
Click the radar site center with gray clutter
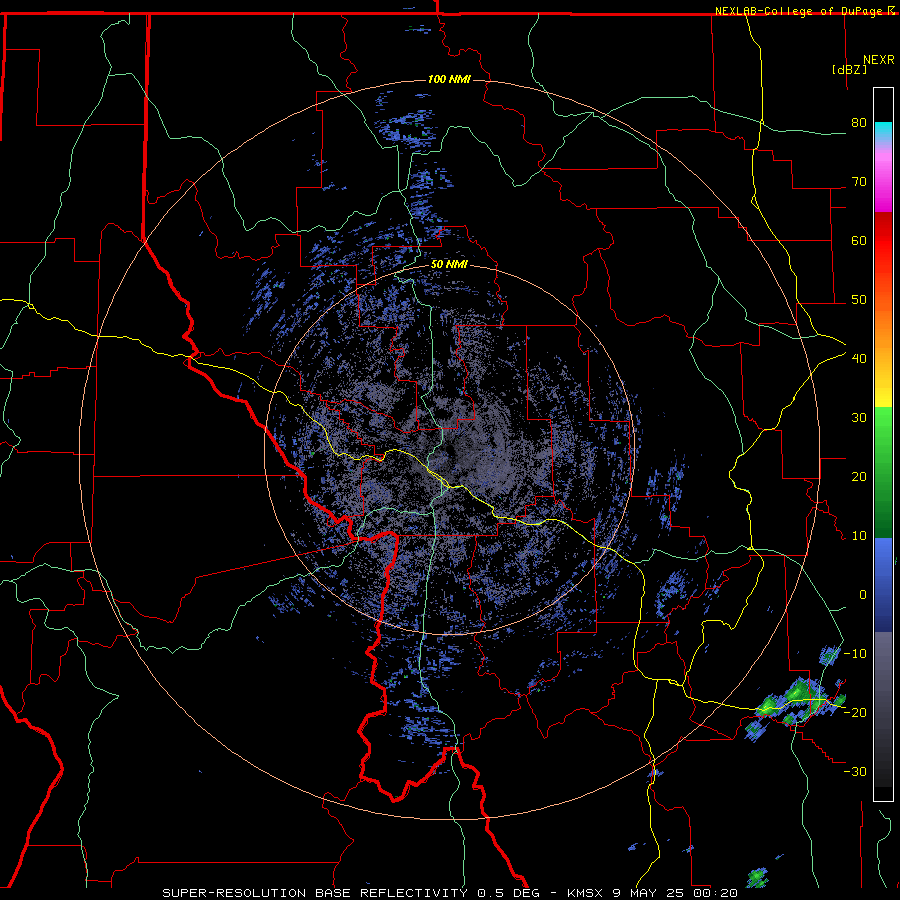click(x=449, y=451)
